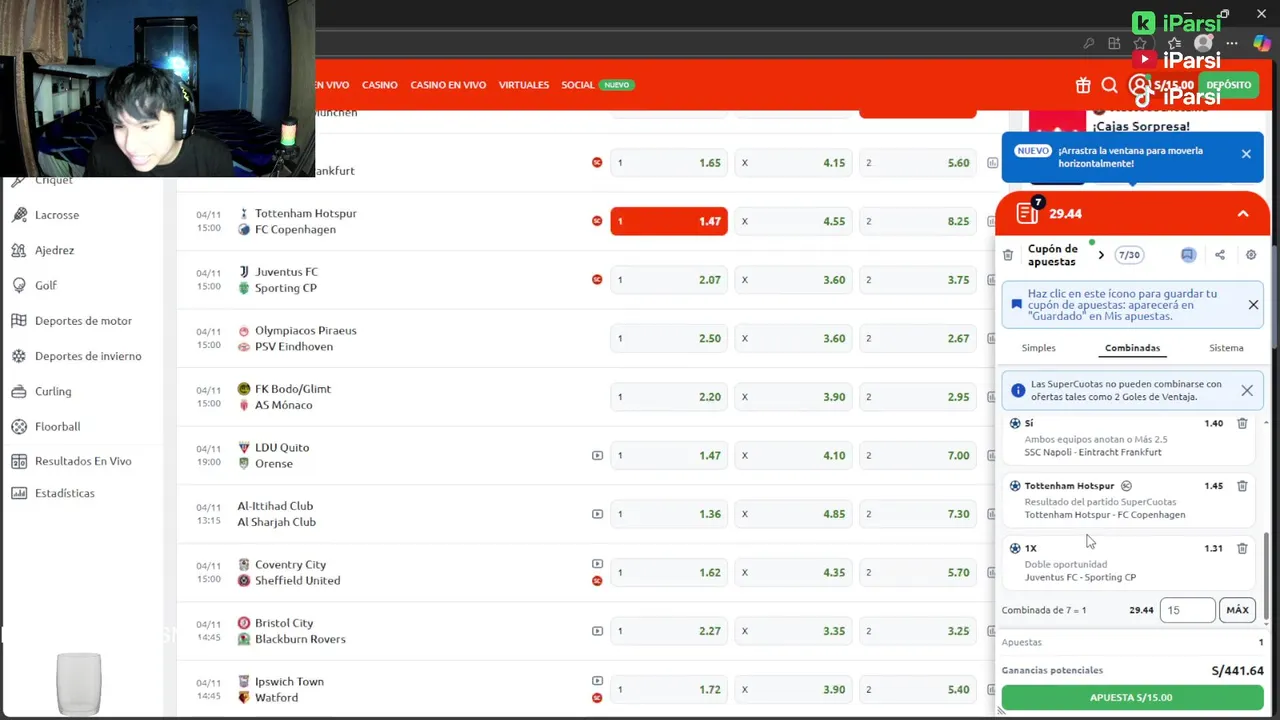Place the bet with APUESTA S/15.00
The width and height of the screenshot is (1280, 720).
coord(1132,697)
